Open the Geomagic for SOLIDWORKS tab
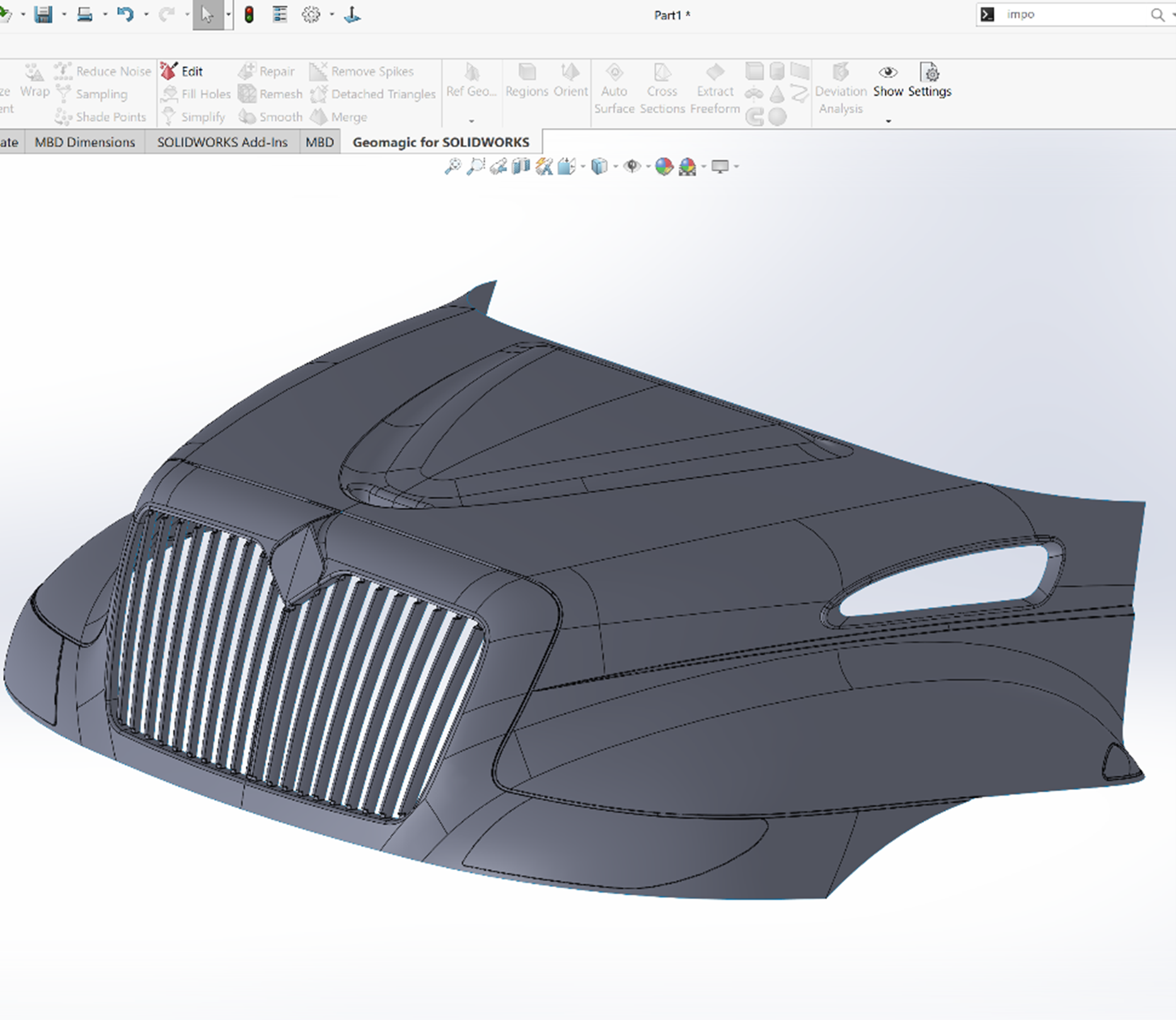This screenshot has width=1176, height=1020. click(x=441, y=142)
